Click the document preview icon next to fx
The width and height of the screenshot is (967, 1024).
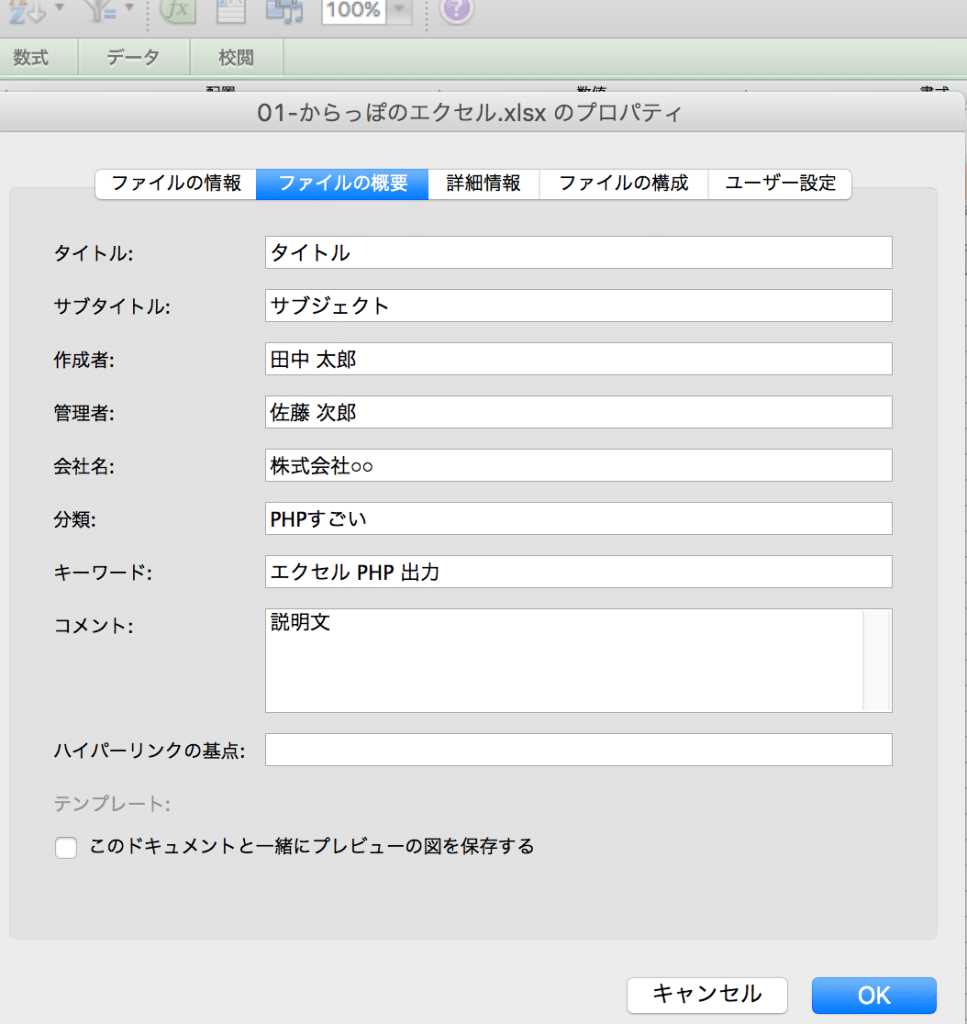point(231,13)
